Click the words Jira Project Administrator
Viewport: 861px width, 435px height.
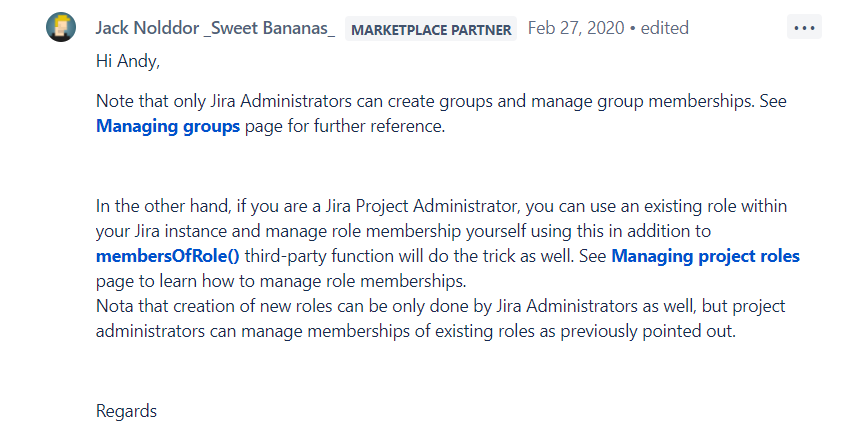click(422, 207)
